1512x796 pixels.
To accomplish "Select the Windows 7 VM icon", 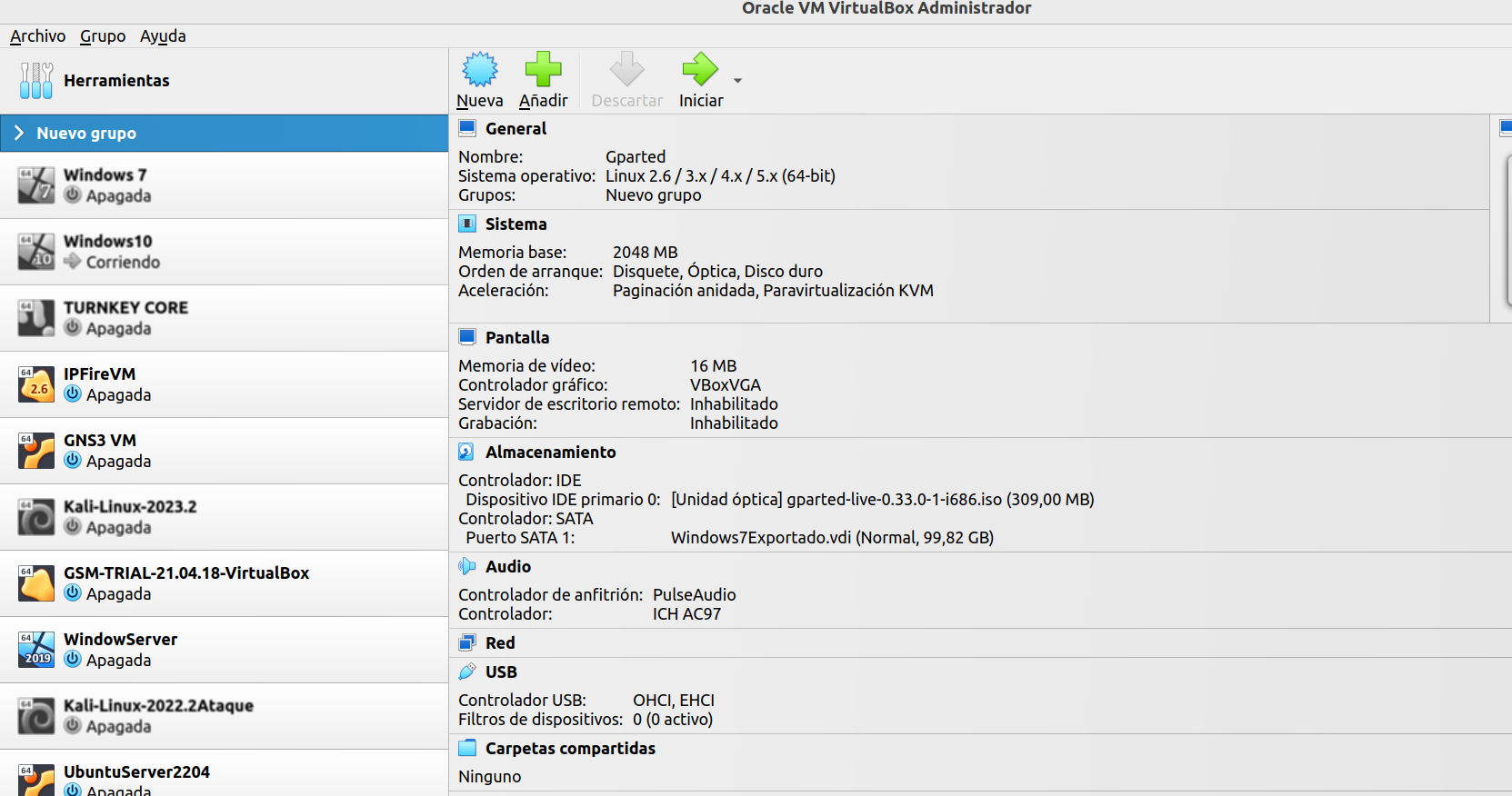I will tap(36, 185).
